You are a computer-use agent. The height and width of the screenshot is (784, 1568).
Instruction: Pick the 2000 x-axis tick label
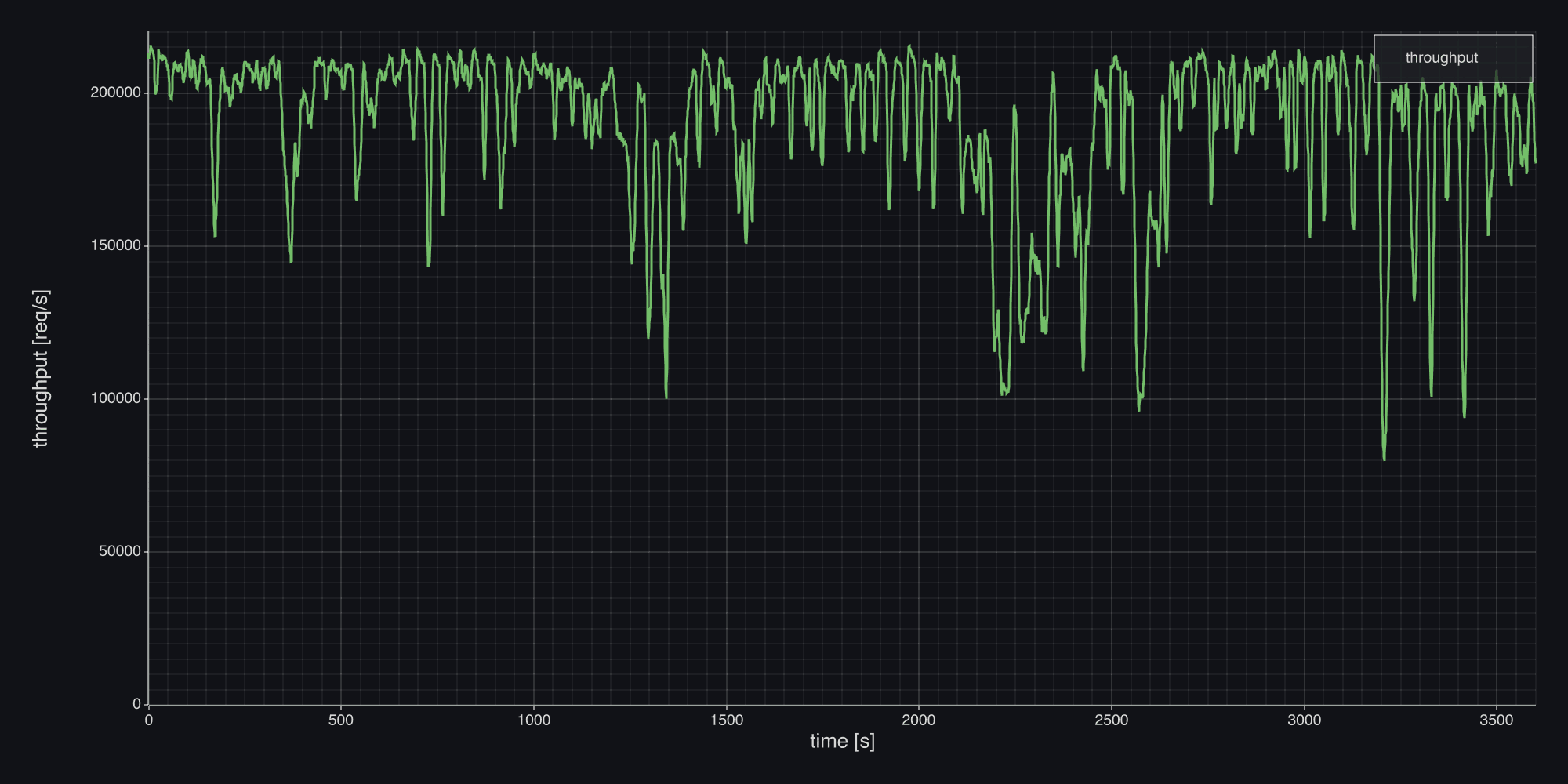pos(919,720)
